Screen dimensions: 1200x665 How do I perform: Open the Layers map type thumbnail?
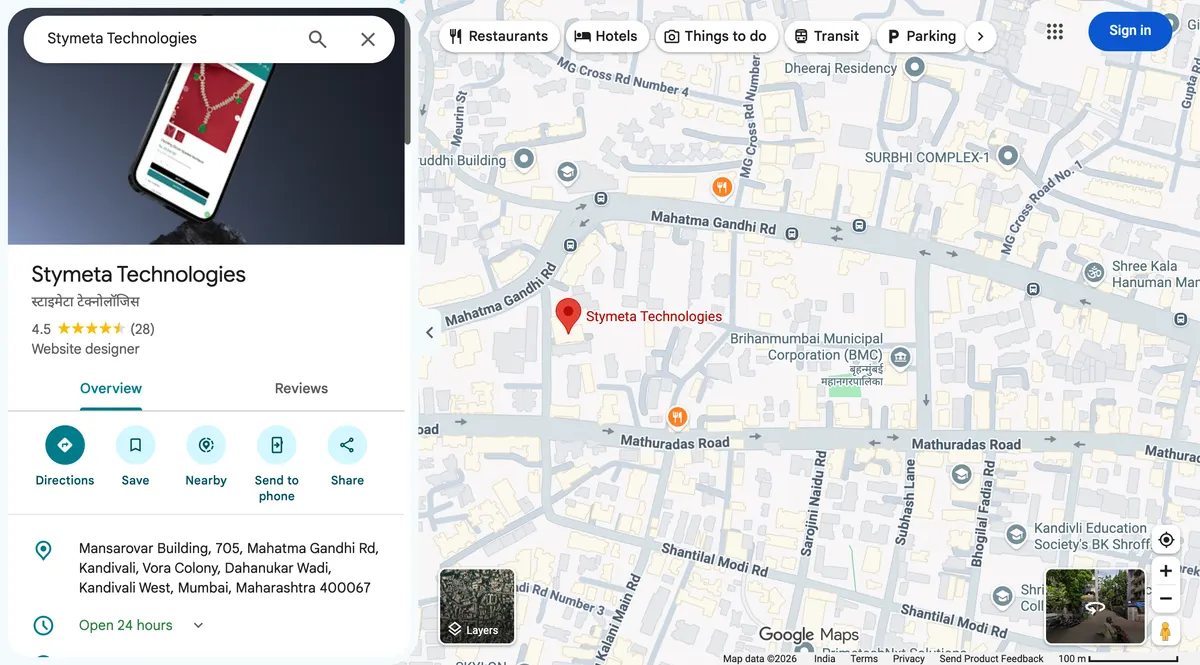[477, 606]
